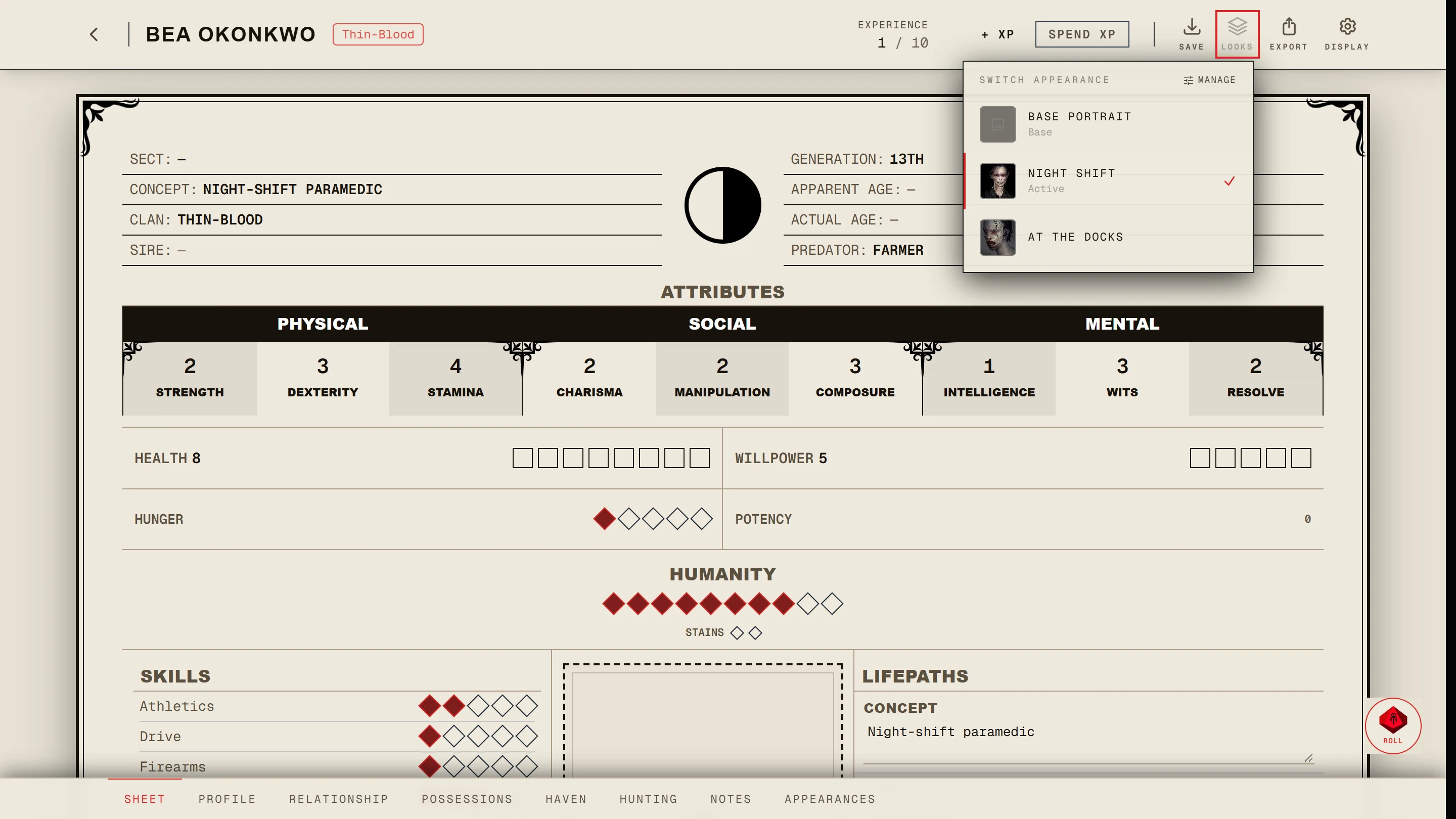Viewport: 1456px width, 819px height.
Task: Open the Possessions tab
Action: [x=467, y=799]
